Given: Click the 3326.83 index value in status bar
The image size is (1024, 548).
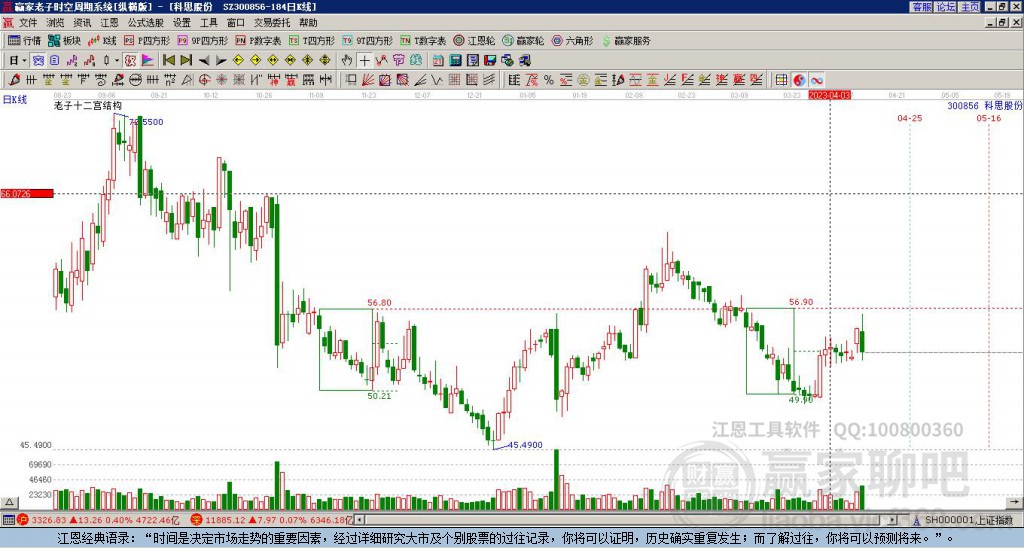Looking at the screenshot, I should (49, 520).
